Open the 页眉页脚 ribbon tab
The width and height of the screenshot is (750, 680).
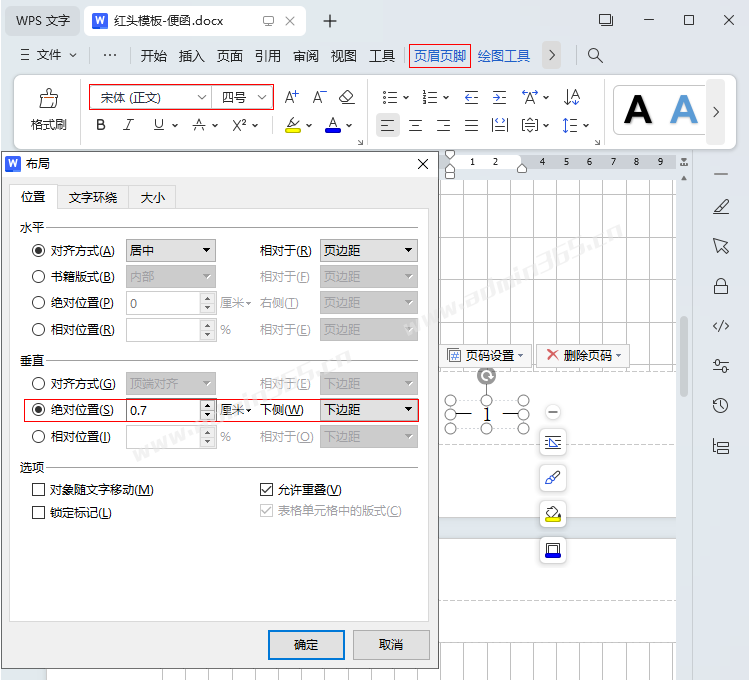coord(440,56)
